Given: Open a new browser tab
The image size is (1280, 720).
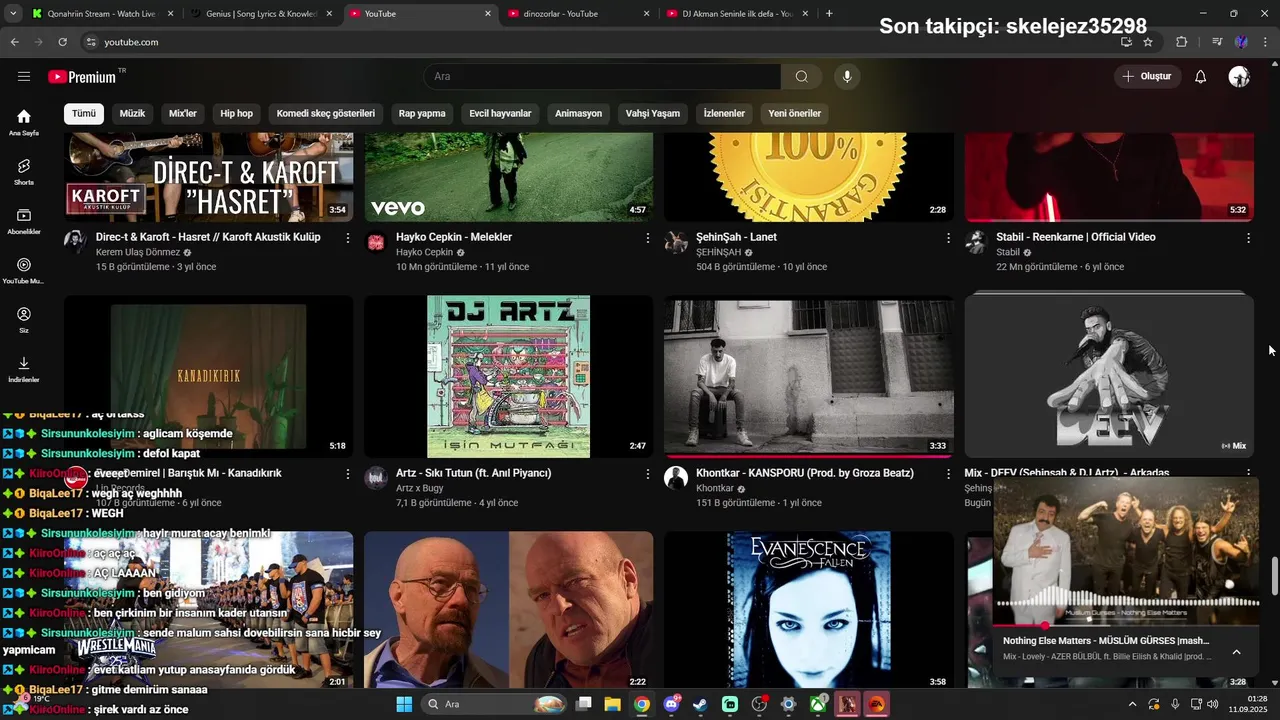Looking at the screenshot, I should 829,13.
